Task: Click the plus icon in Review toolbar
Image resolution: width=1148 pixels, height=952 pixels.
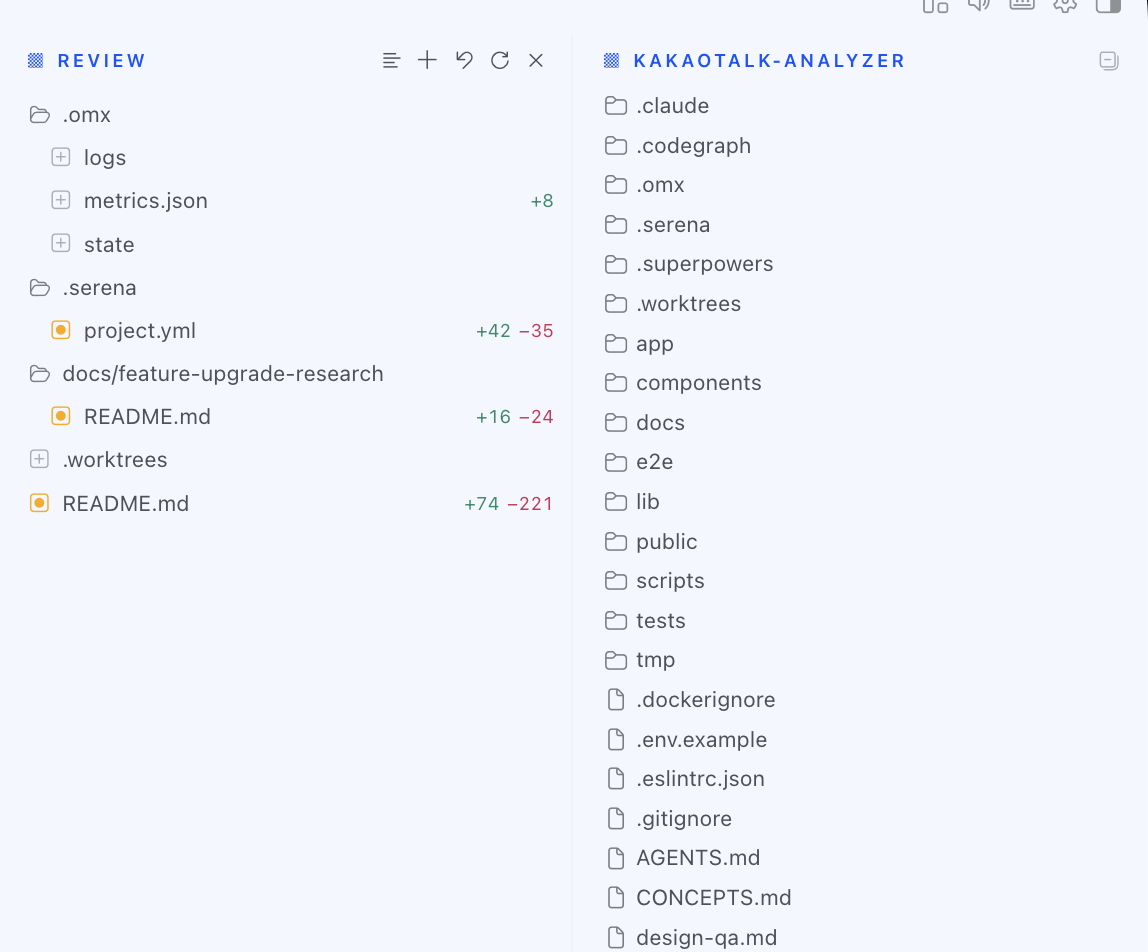Action: (428, 60)
